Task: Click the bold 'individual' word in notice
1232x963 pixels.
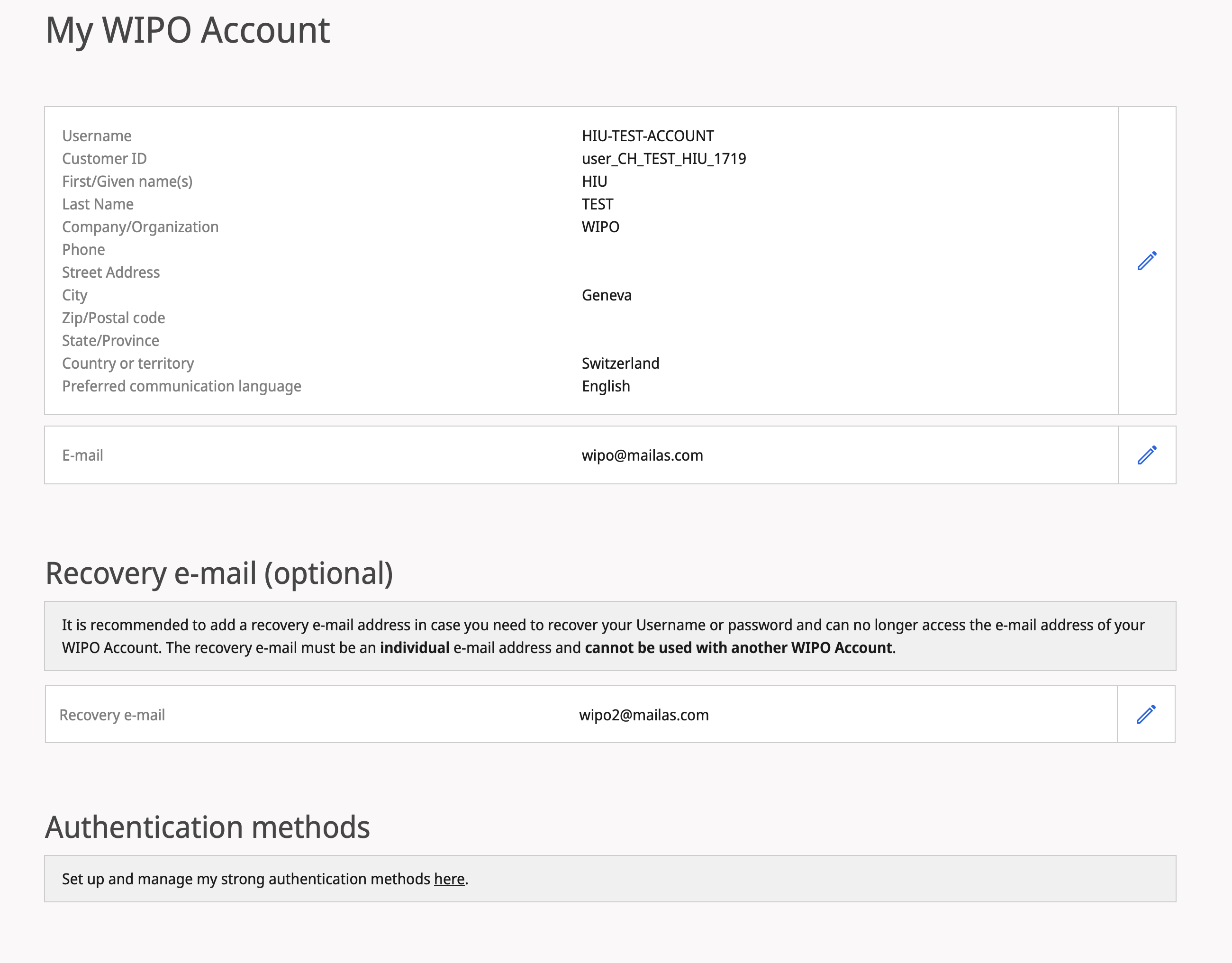Action: coord(414,648)
